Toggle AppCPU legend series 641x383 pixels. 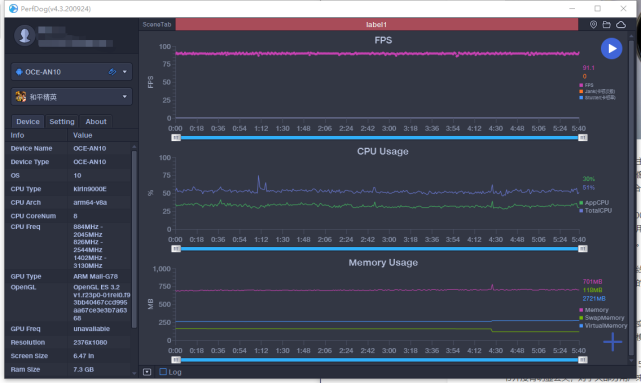pyautogui.click(x=594, y=202)
